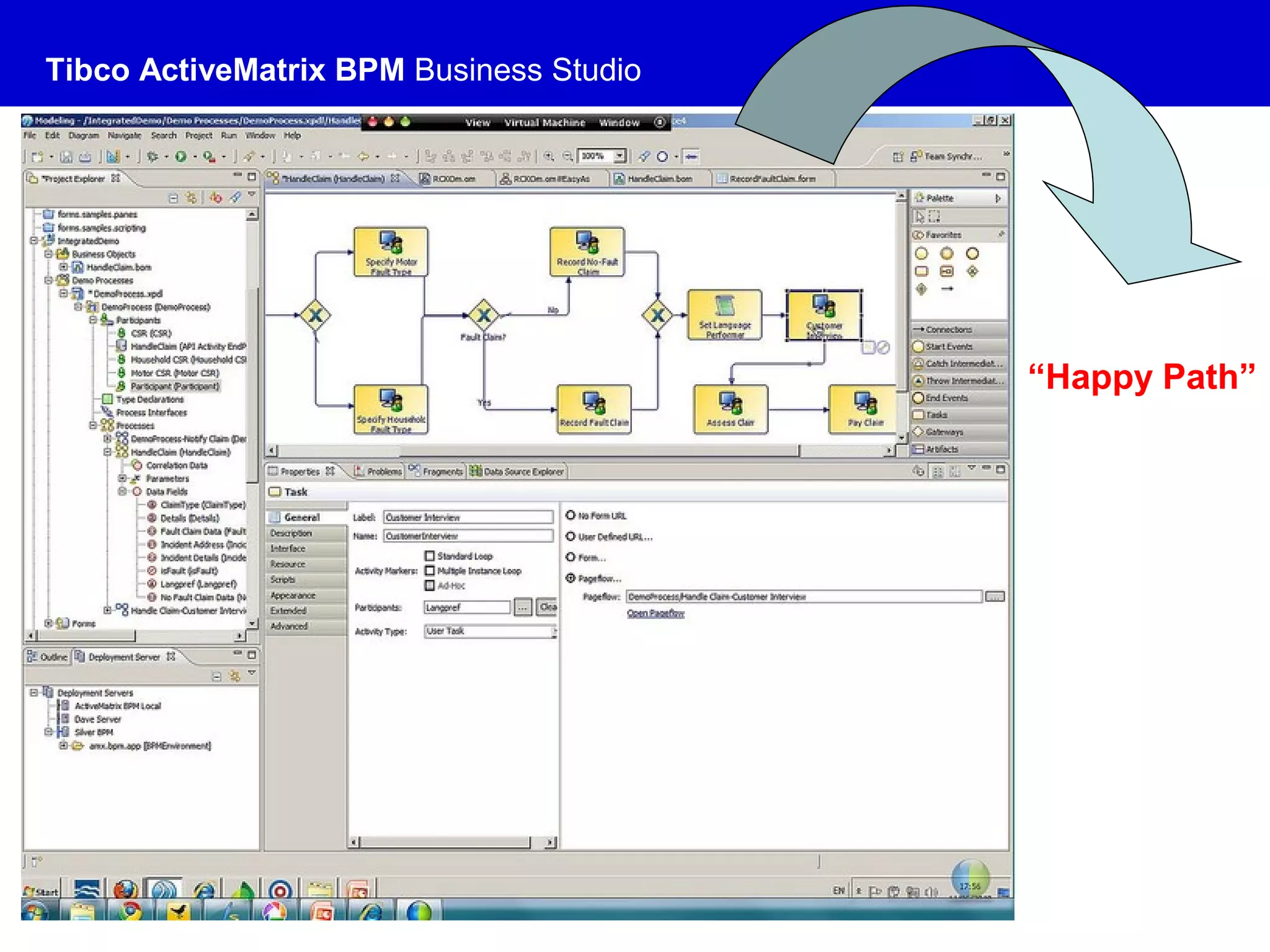The image size is (1270, 952).
Task: Expand the Palette flyout arrow
Action: point(998,198)
